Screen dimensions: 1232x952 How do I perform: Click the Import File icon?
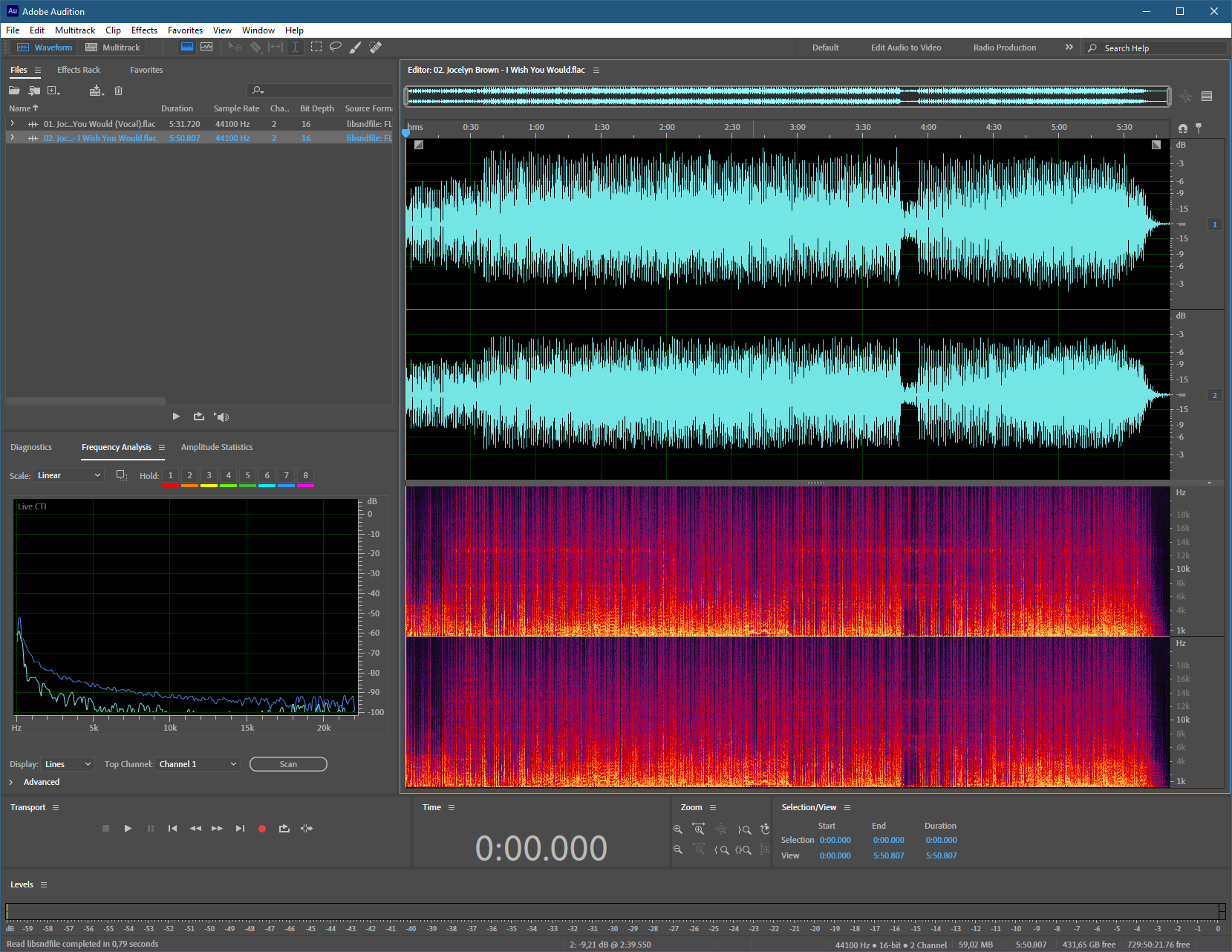(x=34, y=91)
